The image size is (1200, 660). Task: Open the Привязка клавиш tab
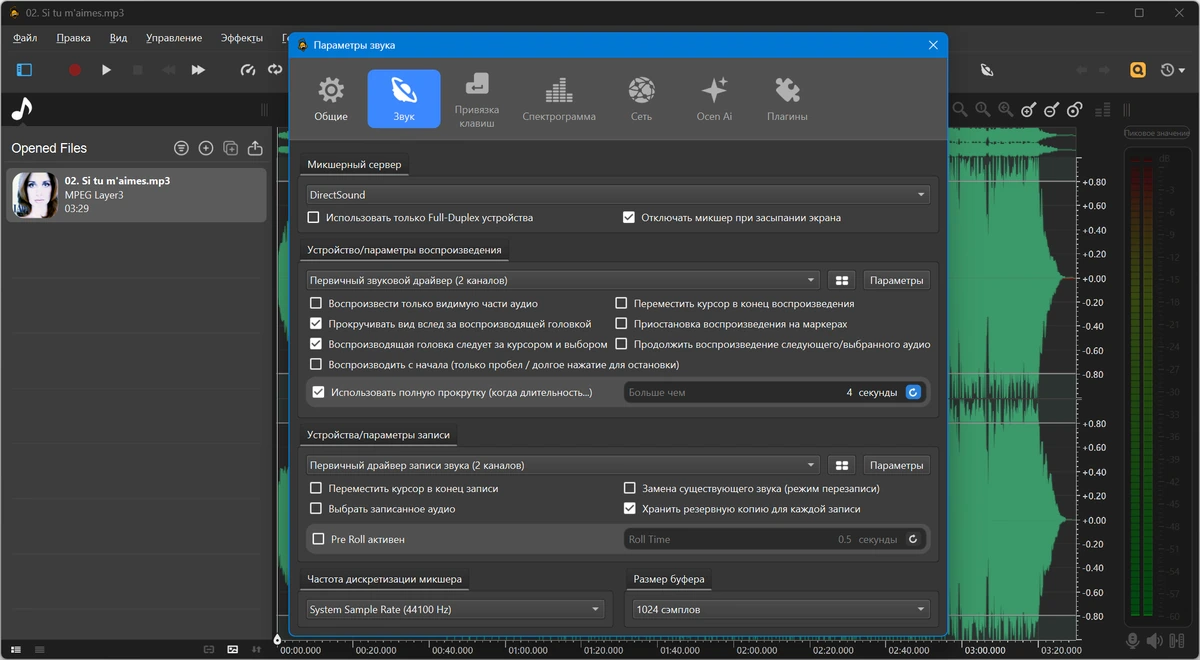pos(477,99)
